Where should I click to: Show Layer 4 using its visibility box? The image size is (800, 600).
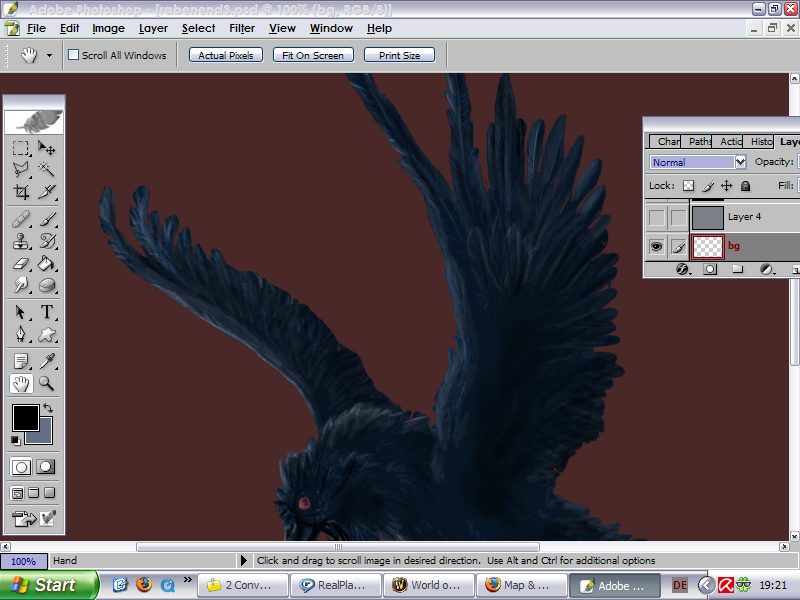(657, 217)
